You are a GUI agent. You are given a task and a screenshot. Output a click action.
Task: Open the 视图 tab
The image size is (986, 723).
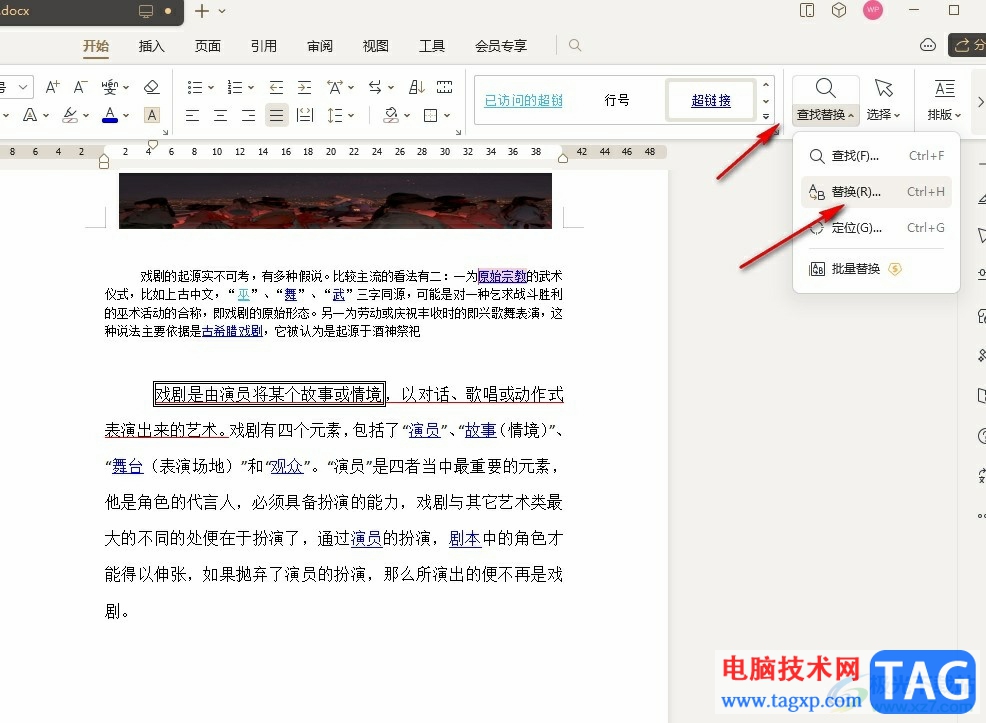point(376,46)
